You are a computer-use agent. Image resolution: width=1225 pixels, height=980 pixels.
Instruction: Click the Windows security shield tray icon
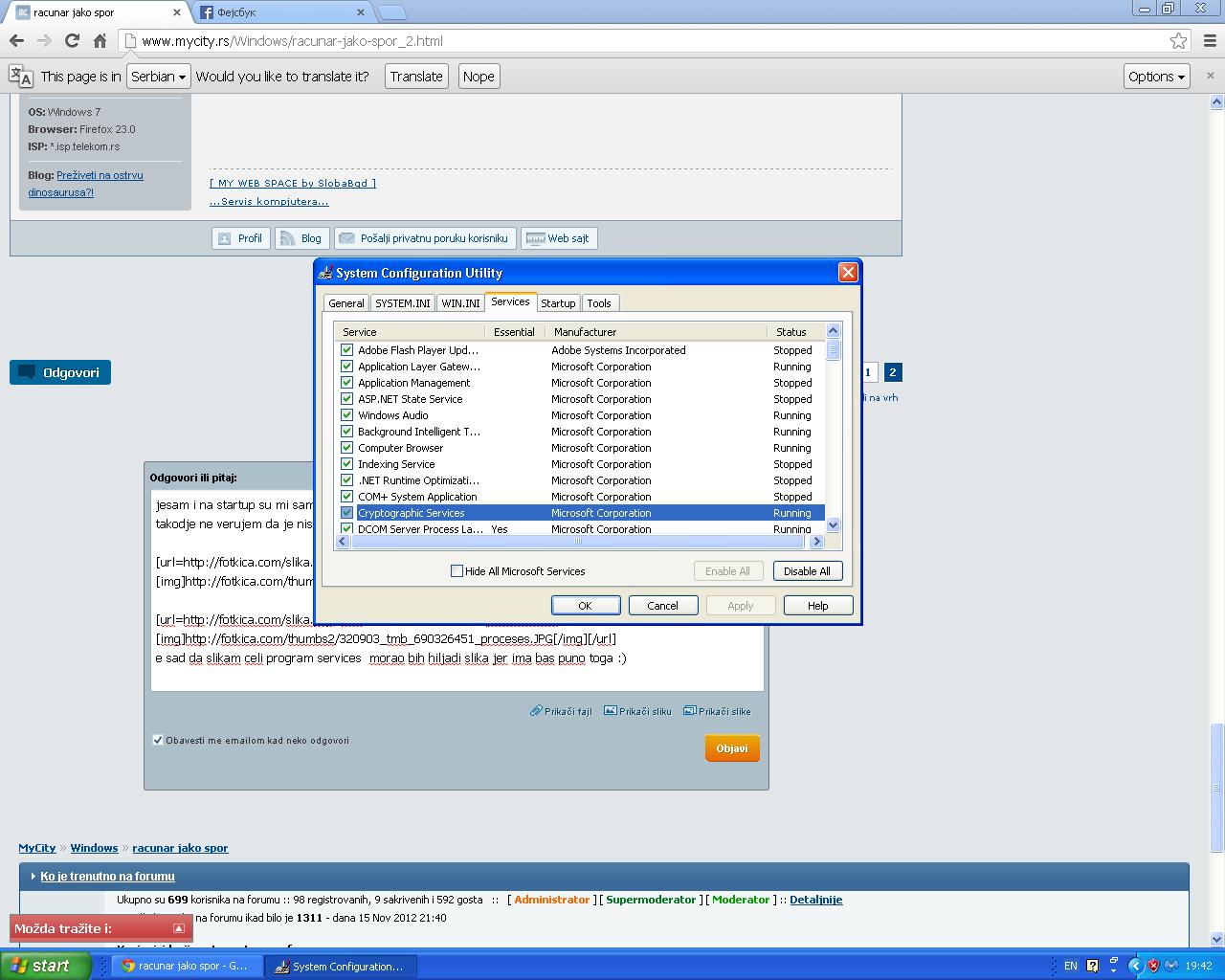pos(1154,966)
